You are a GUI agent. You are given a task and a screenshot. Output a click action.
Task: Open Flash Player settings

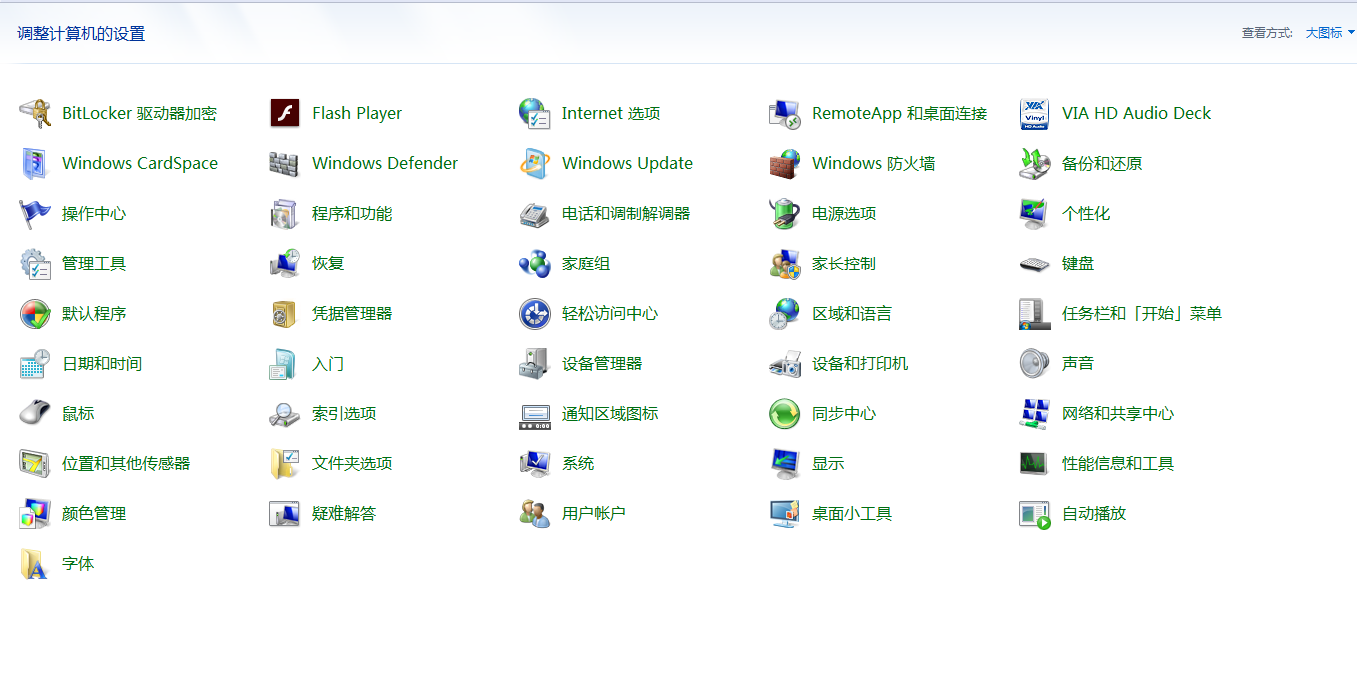click(357, 113)
